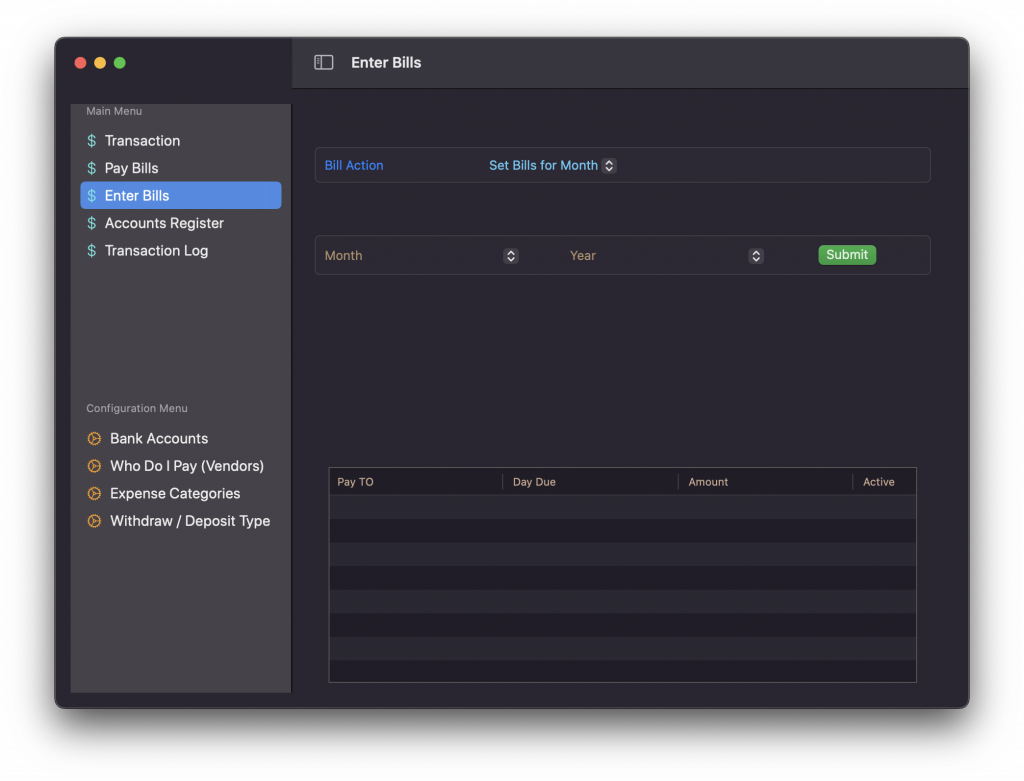Click the gear icon beside Expense Categories
The image size is (1024, 781).
(94, 494)
